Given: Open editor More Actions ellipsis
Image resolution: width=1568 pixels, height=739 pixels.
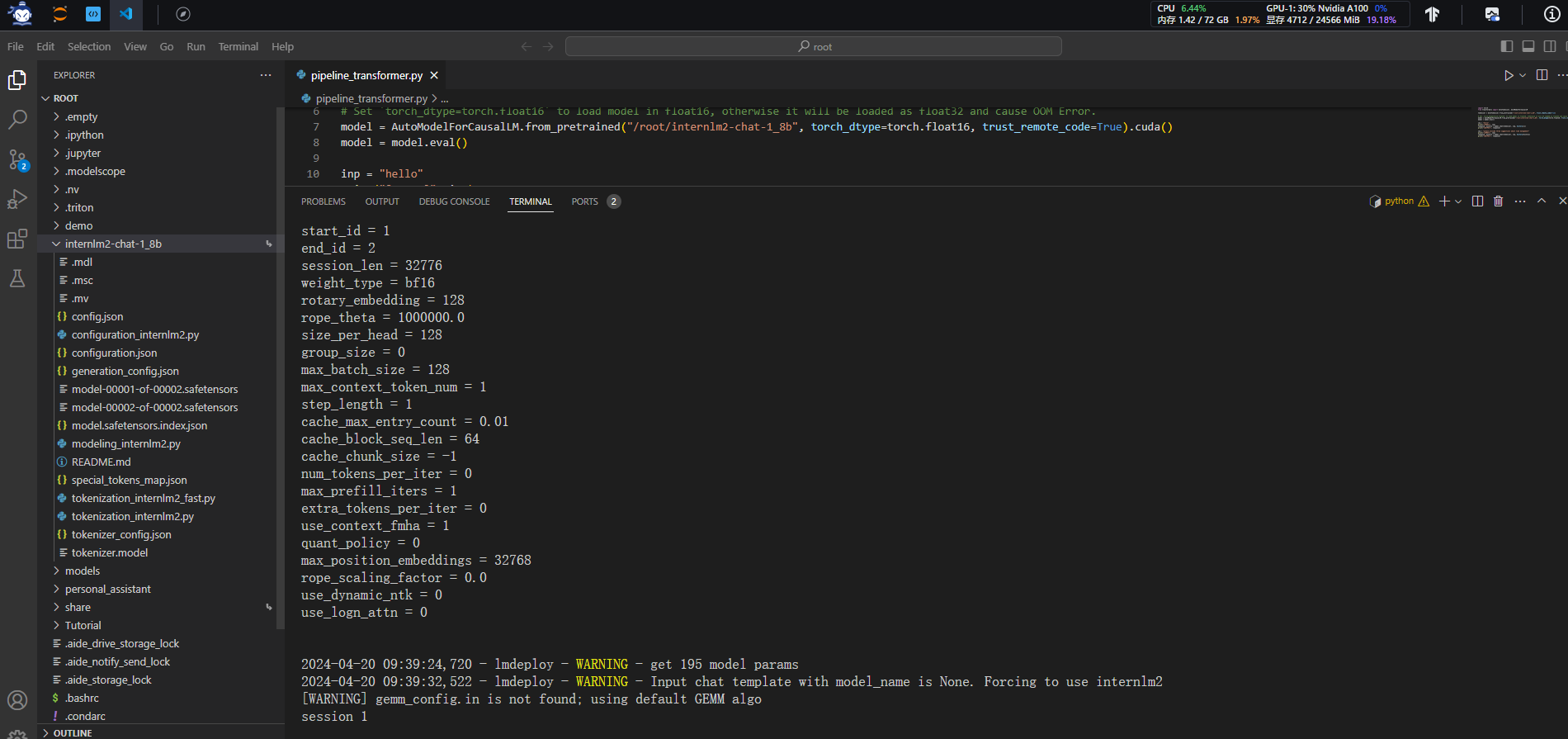Looking at the screenshot, I should pyautogui.click(x=1561, y=75).
